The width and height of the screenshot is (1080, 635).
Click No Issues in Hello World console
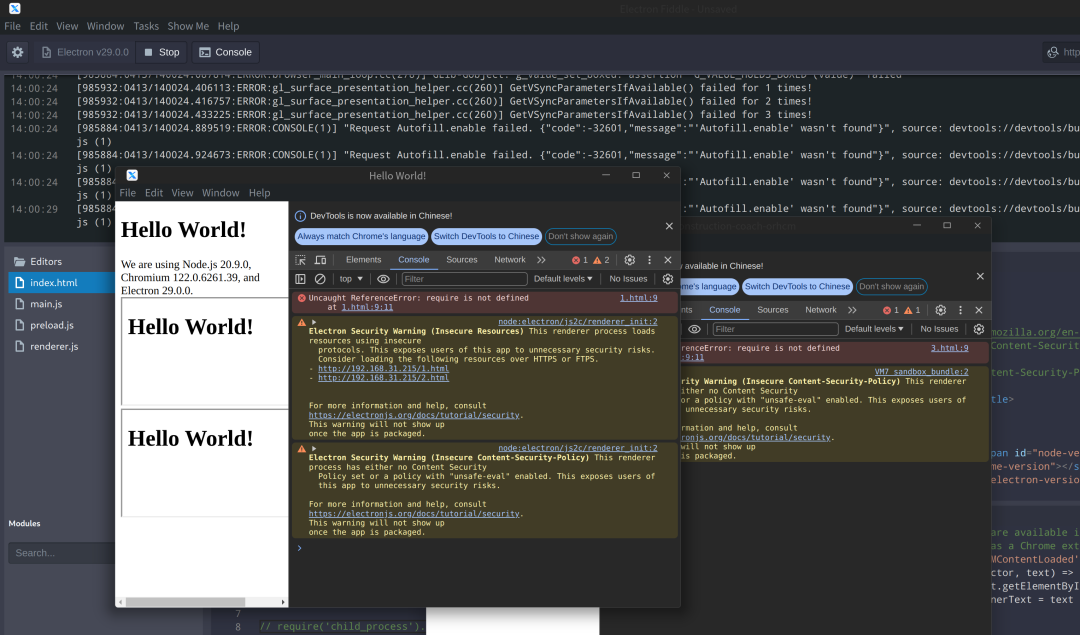[628, 279]
